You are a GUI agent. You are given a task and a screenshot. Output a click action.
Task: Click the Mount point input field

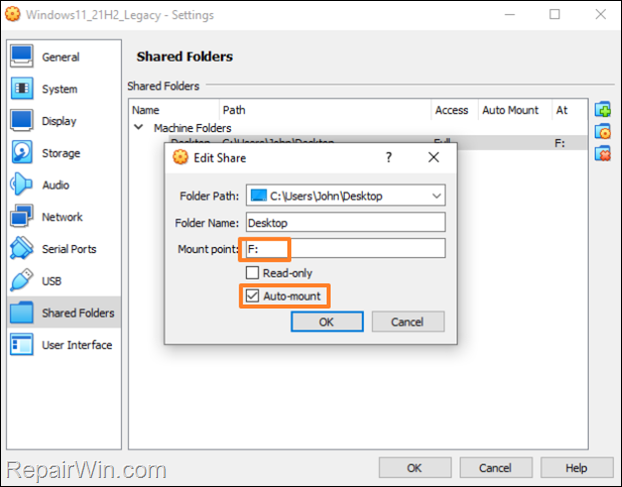point(346,248)
